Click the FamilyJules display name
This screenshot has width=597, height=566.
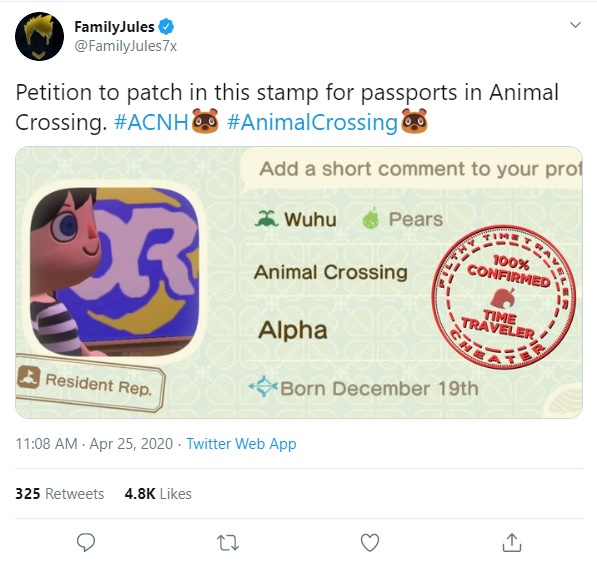[x=114, y=27]
